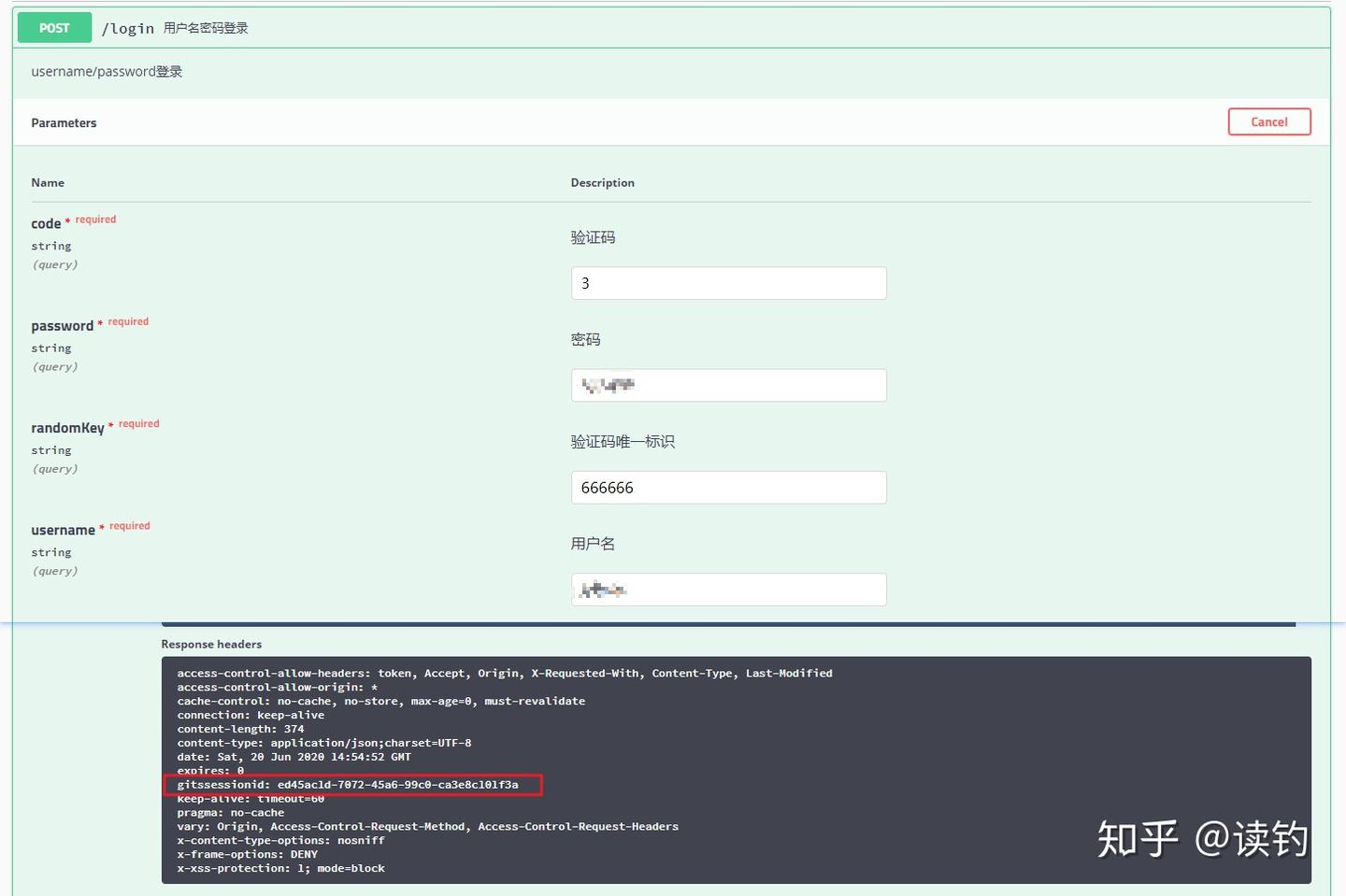
Task: Click the Description column header
Action: point(602,182)
